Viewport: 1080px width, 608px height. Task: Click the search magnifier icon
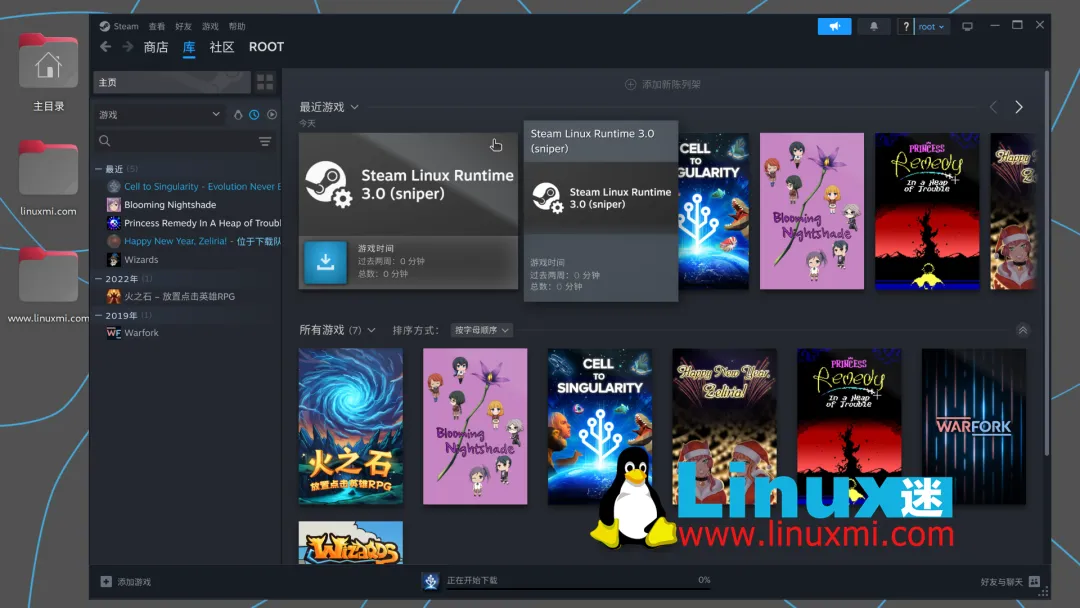[105, 141]
